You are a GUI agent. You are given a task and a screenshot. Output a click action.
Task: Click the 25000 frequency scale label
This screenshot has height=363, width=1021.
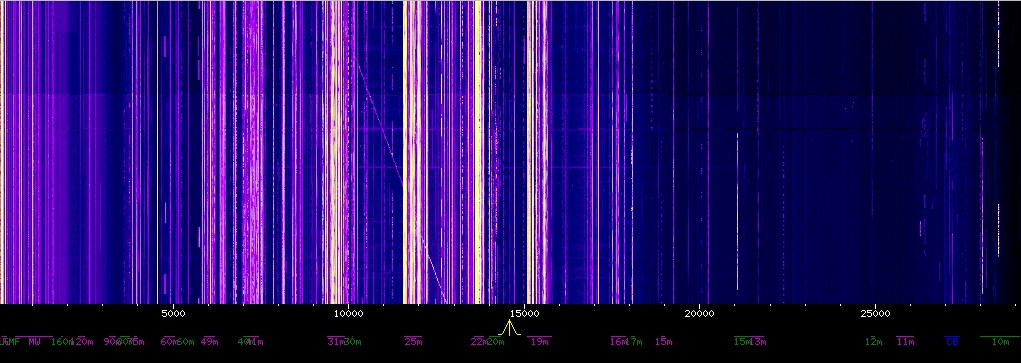pyautogui.click(x=875, y=313)
